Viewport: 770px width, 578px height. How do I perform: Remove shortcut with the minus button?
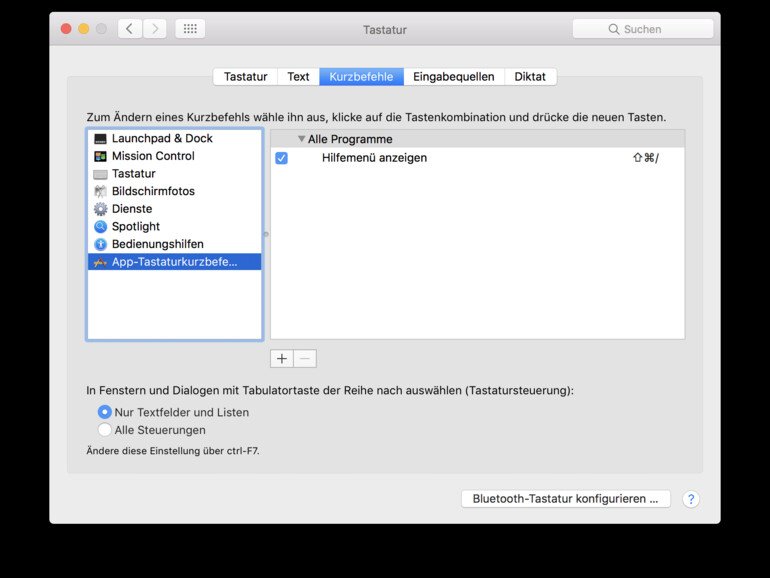pyautogui.click(x=305, y=358)
